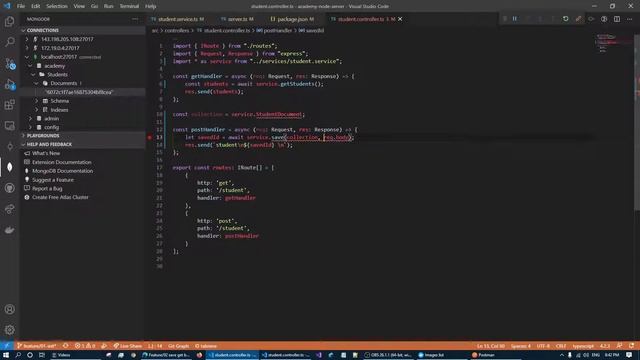This screenshot has width=640, height=360.
Task: Open the Live Share view in activity bar
Action: coord(9,209)
